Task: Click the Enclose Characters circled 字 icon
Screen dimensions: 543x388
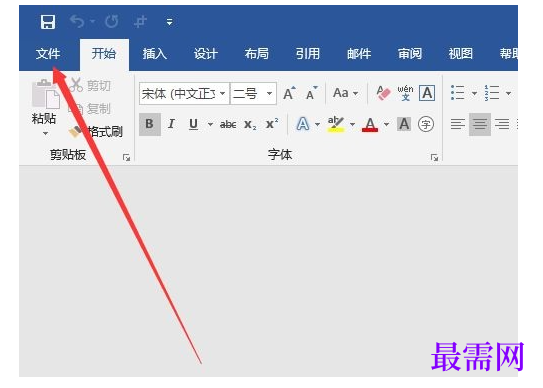Action: point(426,124)
